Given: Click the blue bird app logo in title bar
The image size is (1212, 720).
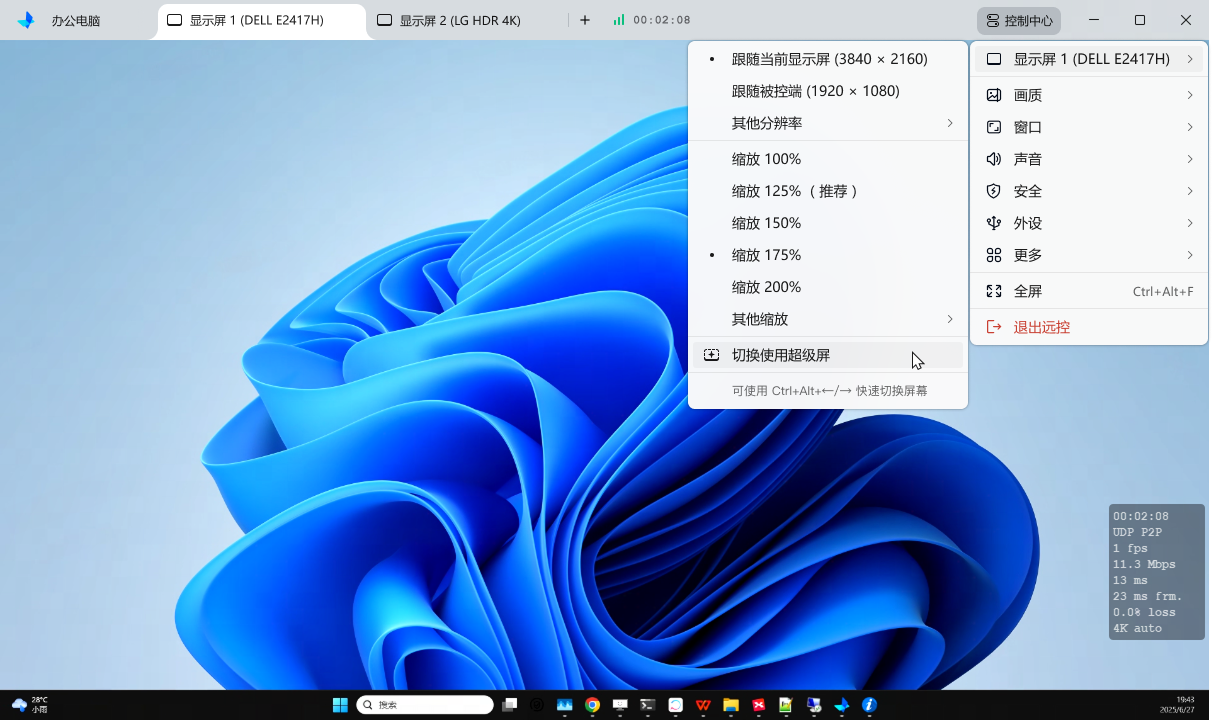Looking at the screenshot, I should point(26,20).
